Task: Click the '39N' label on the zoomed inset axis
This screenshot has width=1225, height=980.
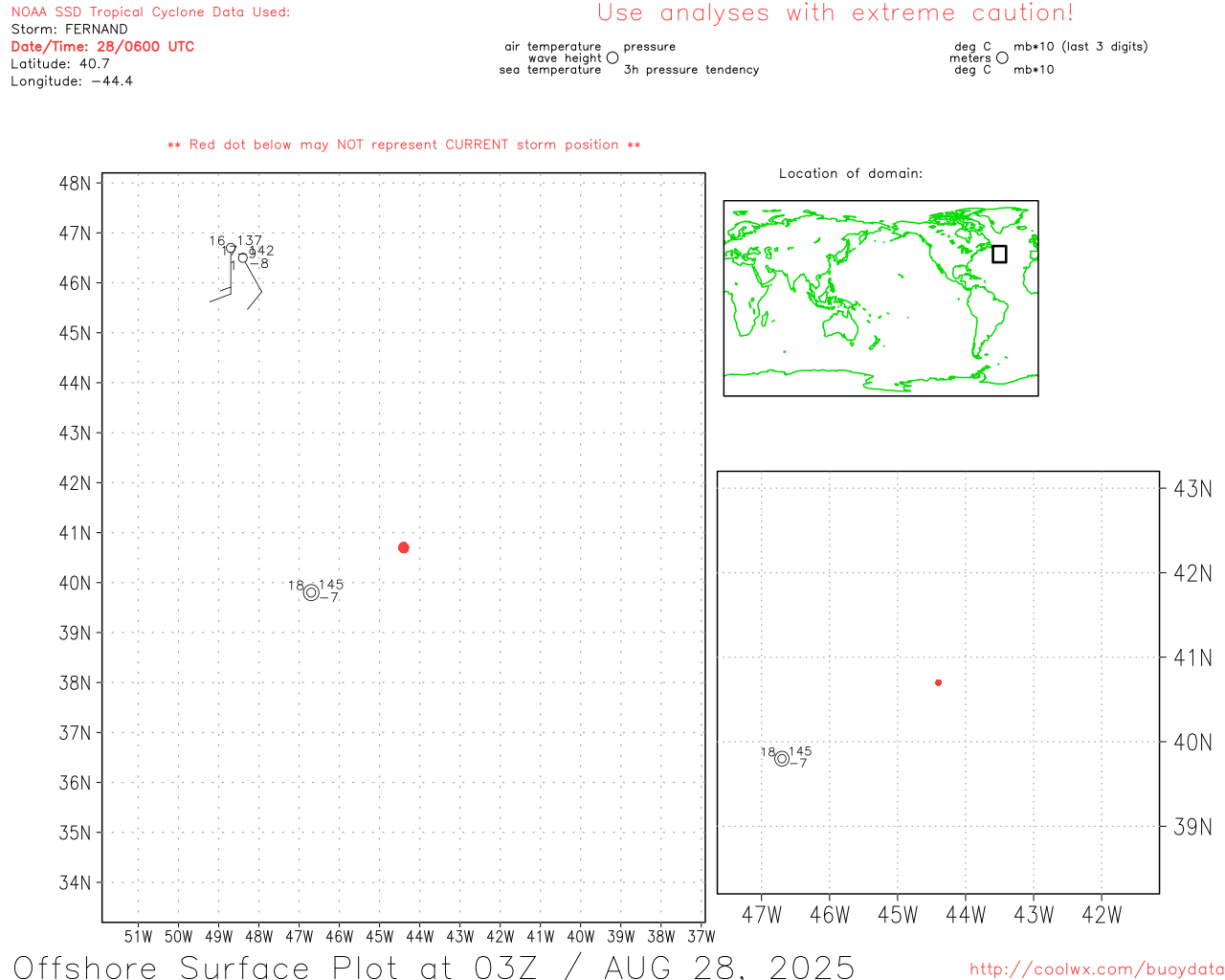Action: point(1192,827)
